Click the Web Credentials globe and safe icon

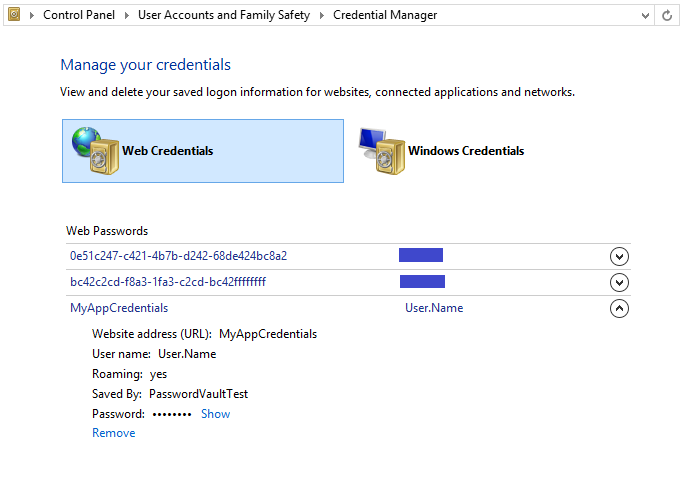(x=95, y=151)
